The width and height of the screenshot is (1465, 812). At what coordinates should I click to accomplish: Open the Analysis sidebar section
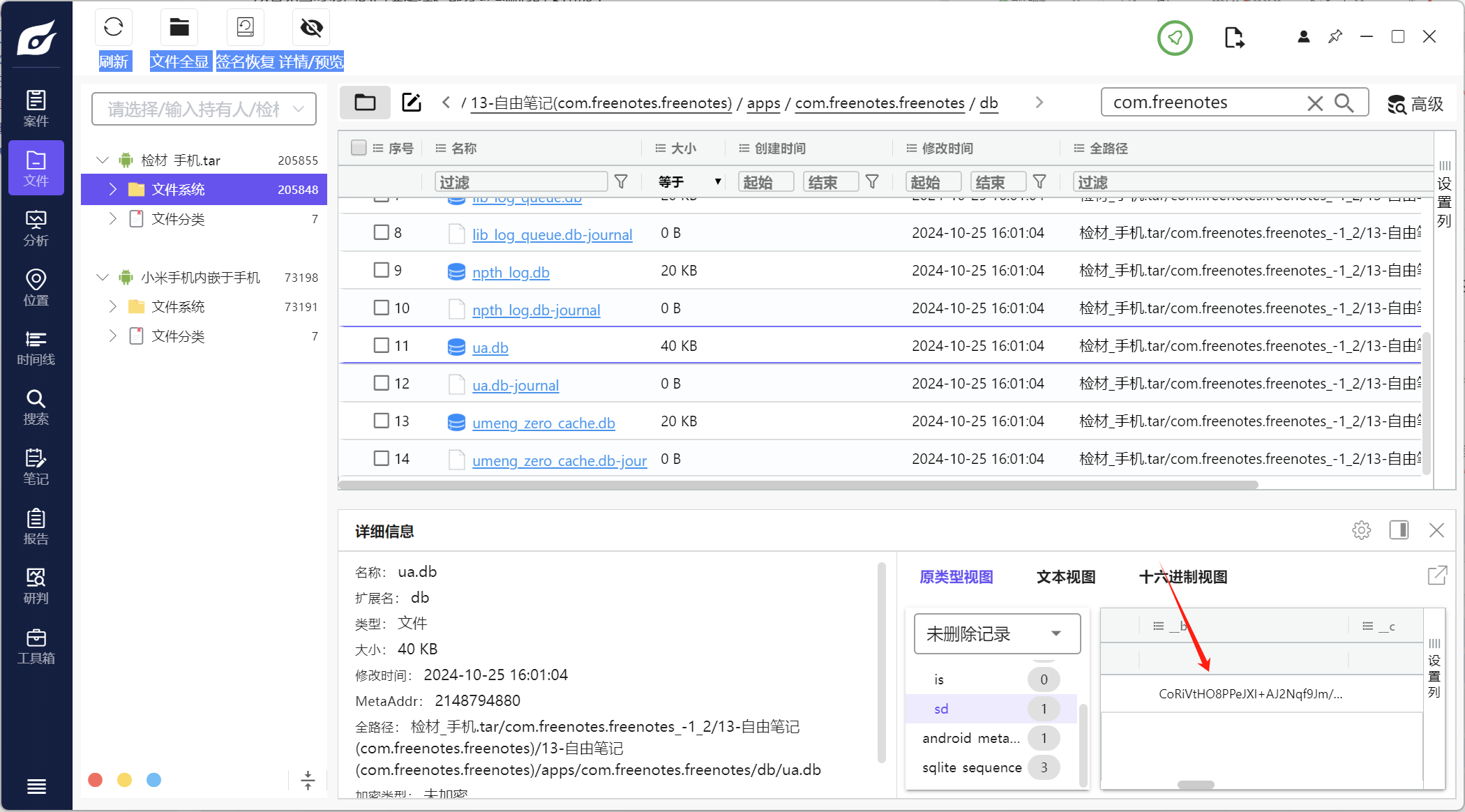tap(36, 228)
